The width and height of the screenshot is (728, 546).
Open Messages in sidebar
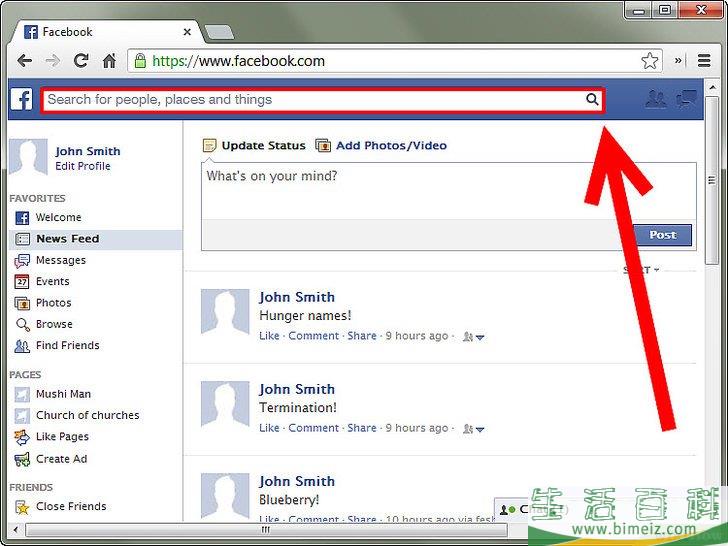[61, 260]
